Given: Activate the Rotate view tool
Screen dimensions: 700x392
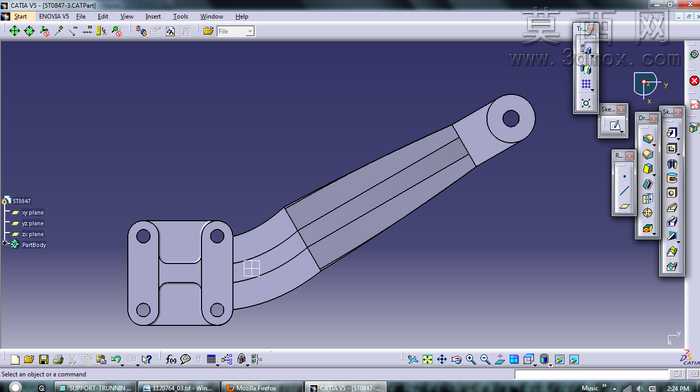Looking at the screenshot, I should pos(456,359).
